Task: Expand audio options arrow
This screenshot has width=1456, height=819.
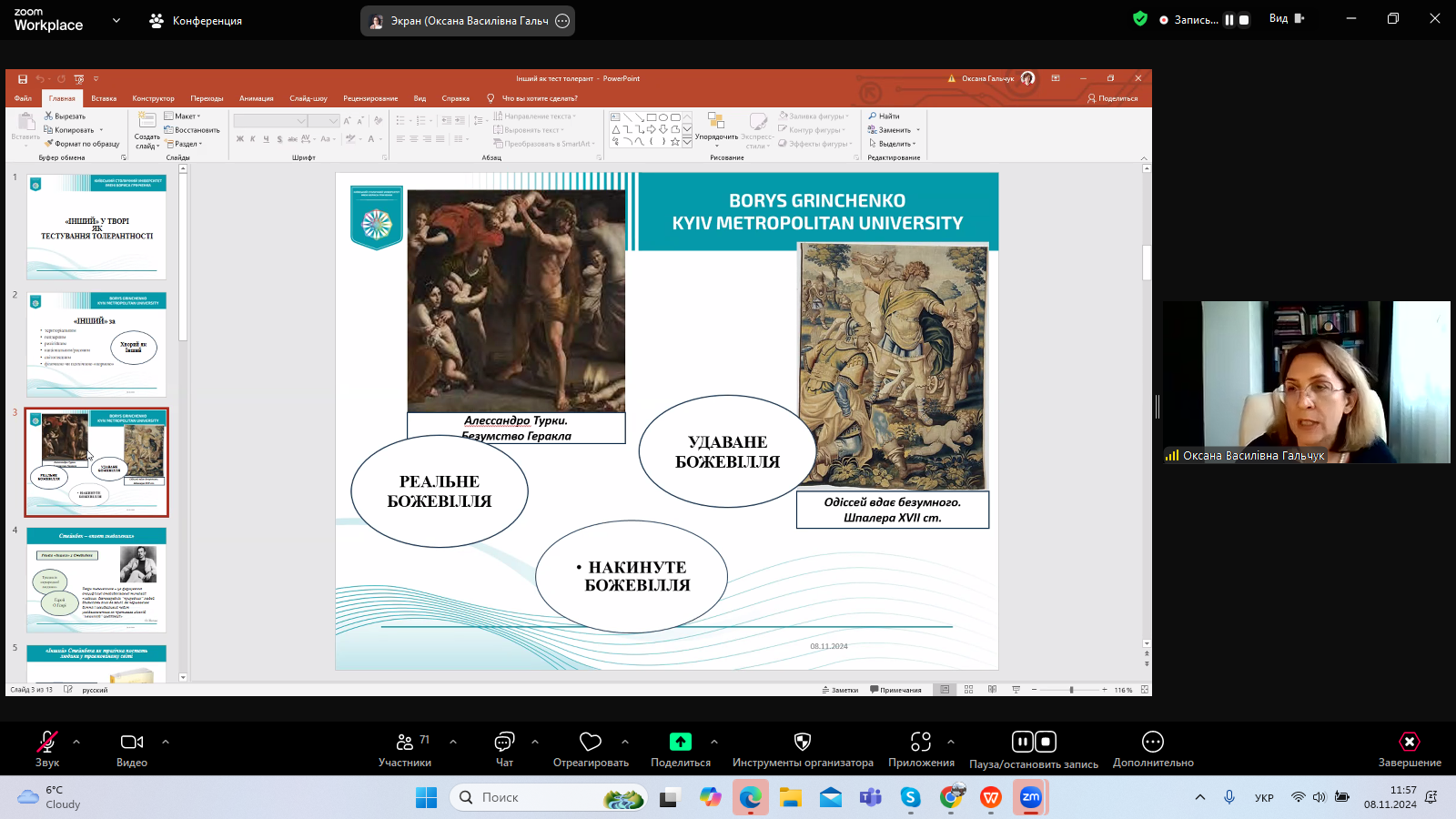Action: coord(76,742)
